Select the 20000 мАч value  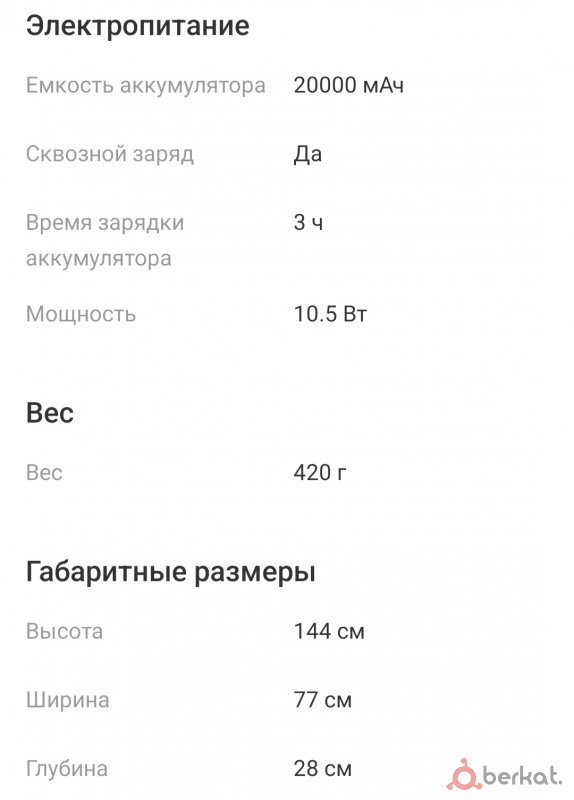pyautogui.click(x=348, y=85)
